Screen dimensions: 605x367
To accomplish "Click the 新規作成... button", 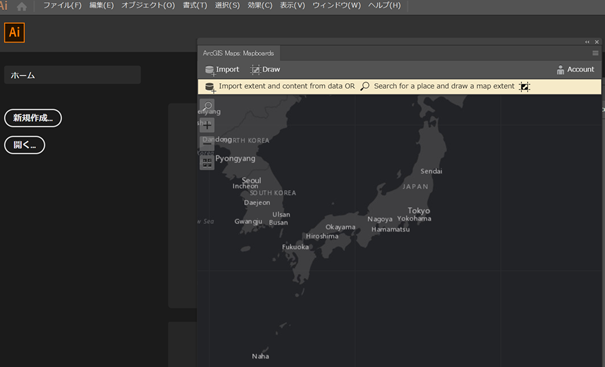I will tap(33, 118).
